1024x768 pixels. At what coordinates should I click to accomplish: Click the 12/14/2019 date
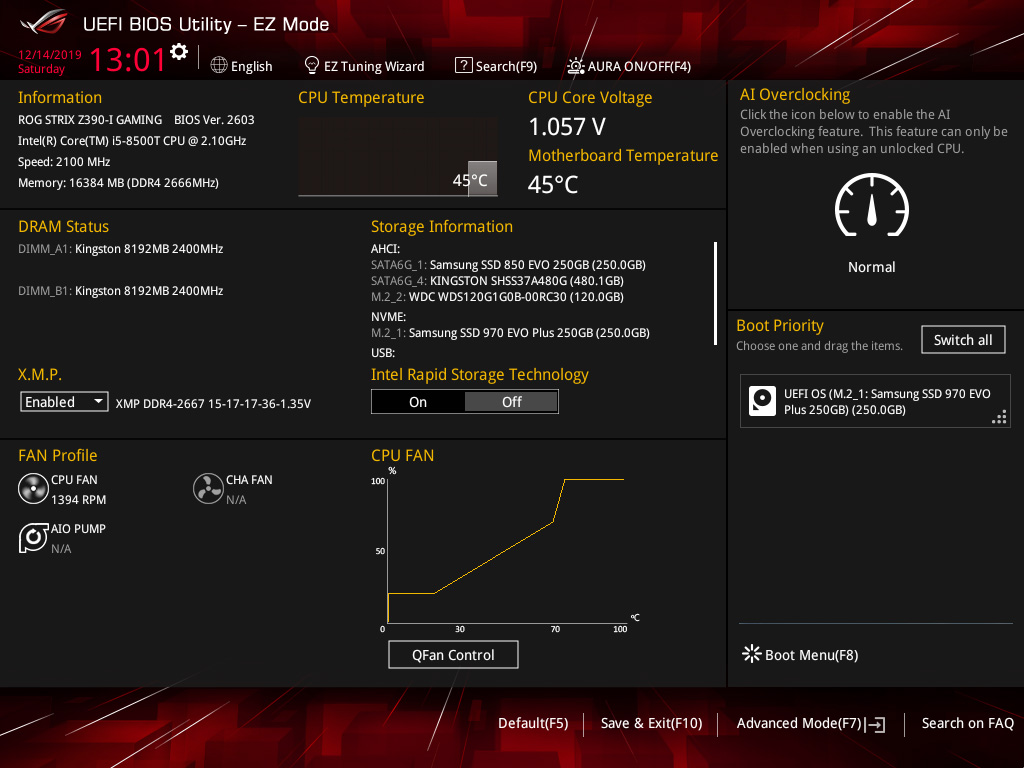(50, 55)
